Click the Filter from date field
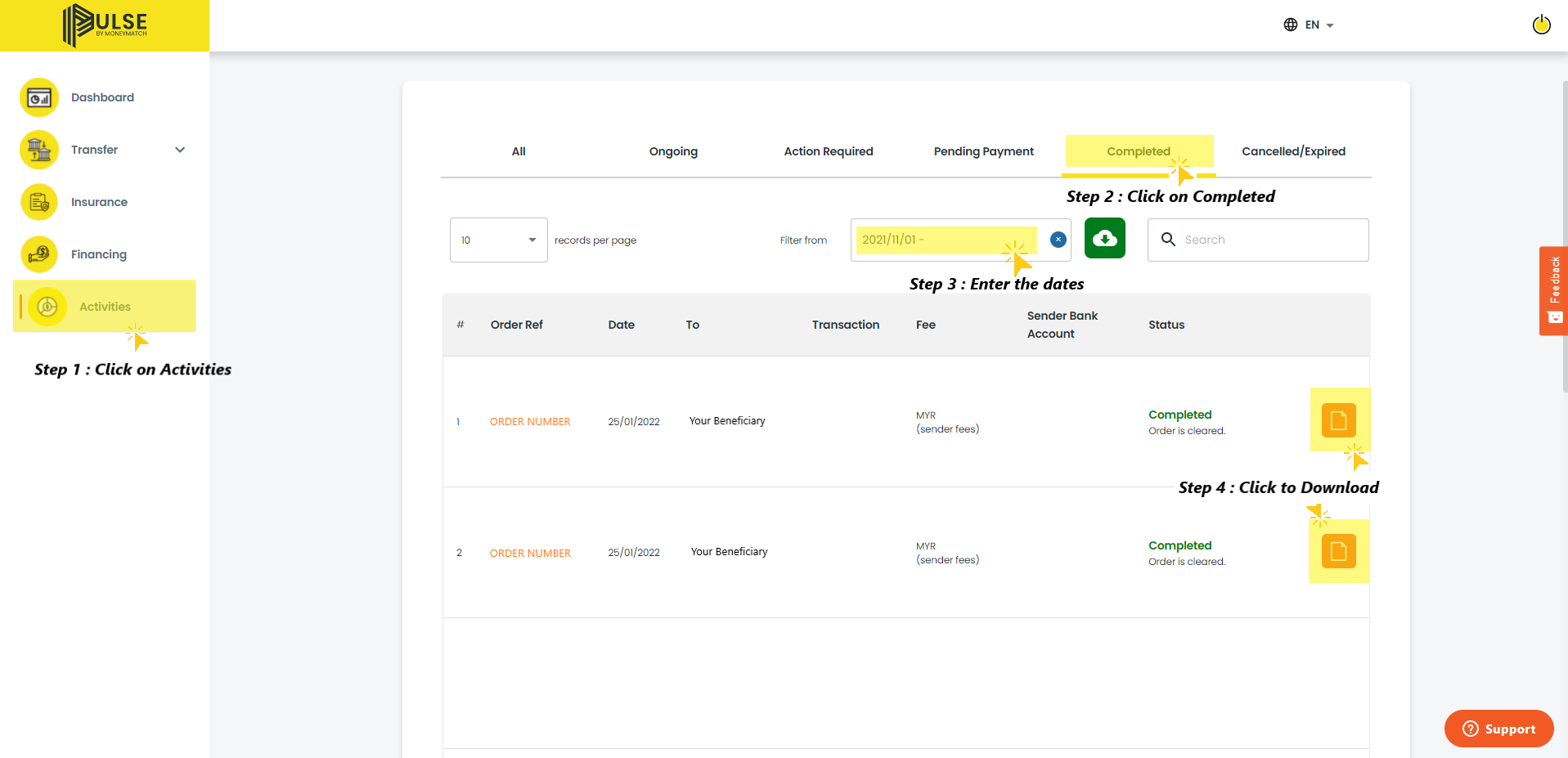This screenshot has width=1568, height=758. pyautogui.click(x=949, y=240)
